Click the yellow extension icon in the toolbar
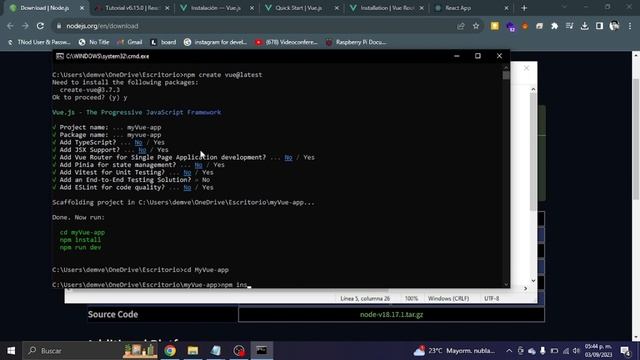The width and height of the screenshot is (640, 360). (495, 26)
